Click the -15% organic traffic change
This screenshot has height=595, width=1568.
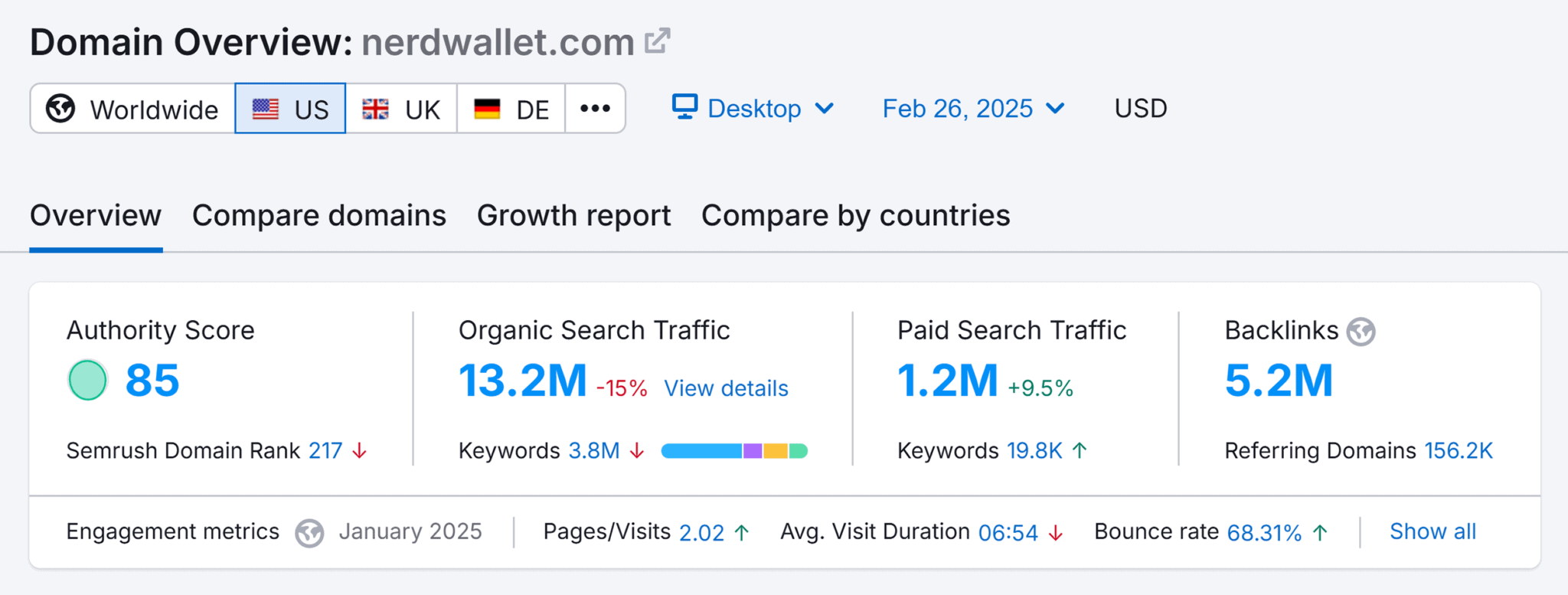point(622,388)
